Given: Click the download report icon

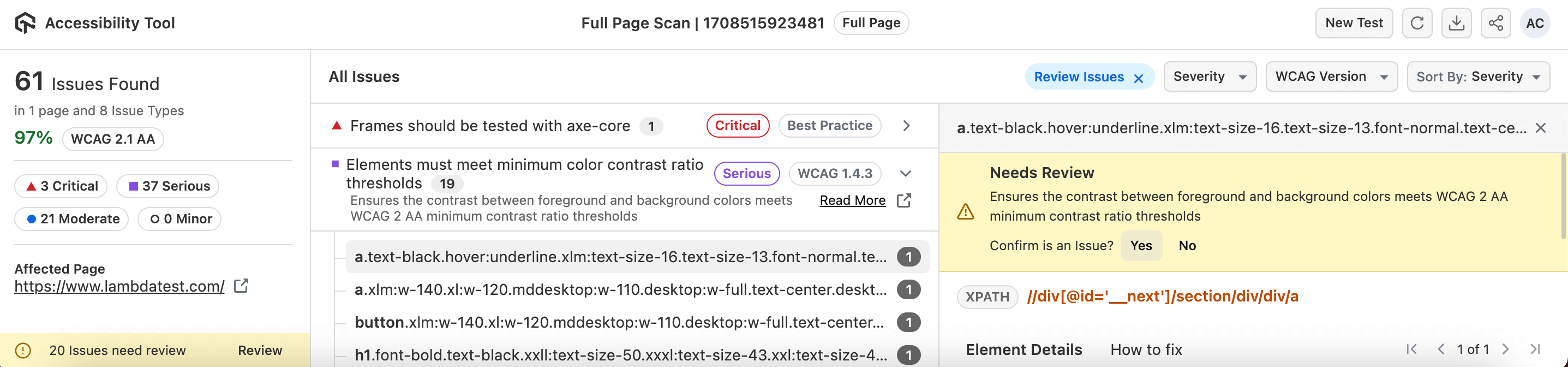Looking at the screenshot, I should (1456, 23).
